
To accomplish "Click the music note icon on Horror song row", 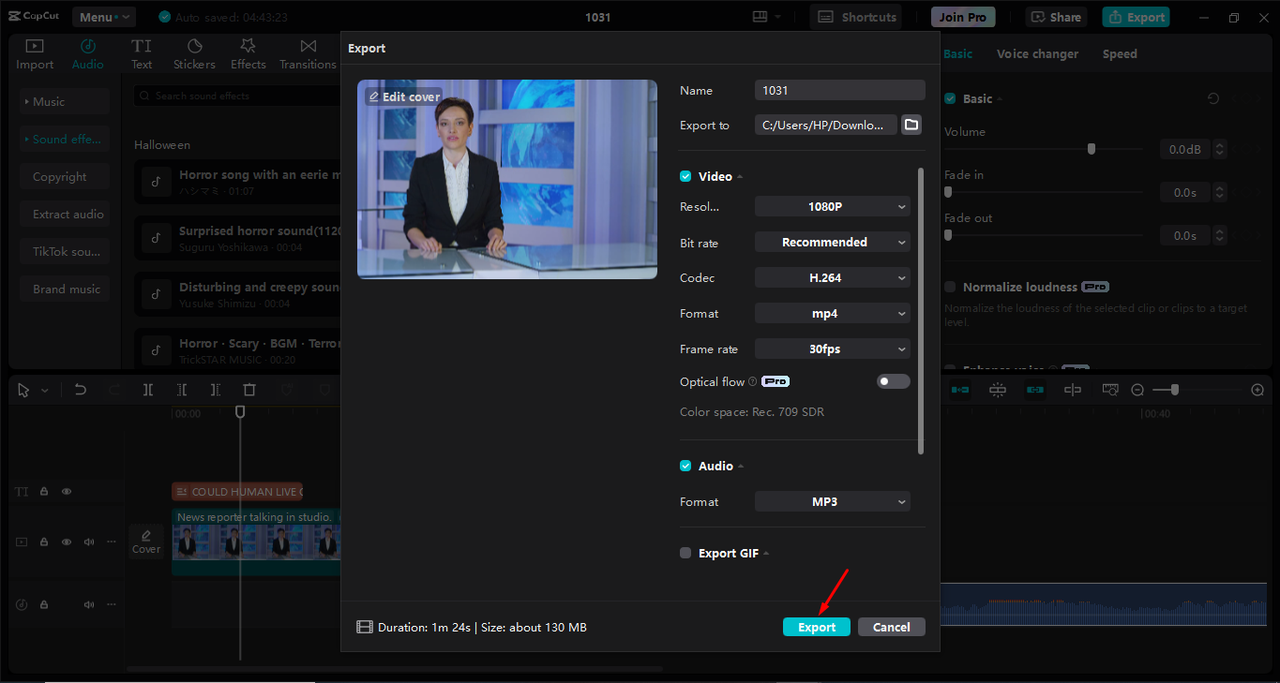I will pos(155,181).
